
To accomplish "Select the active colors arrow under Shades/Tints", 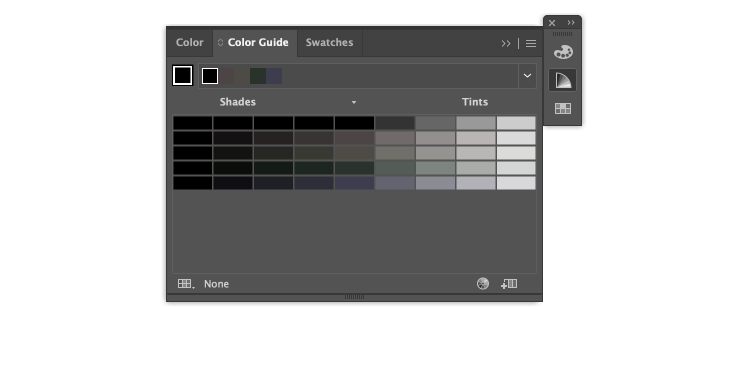I will click(354, 102).
